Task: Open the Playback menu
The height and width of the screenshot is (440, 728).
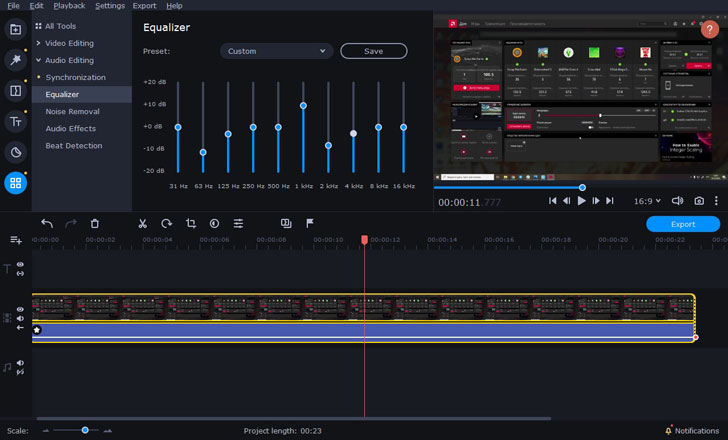Action: click(69, 6)
